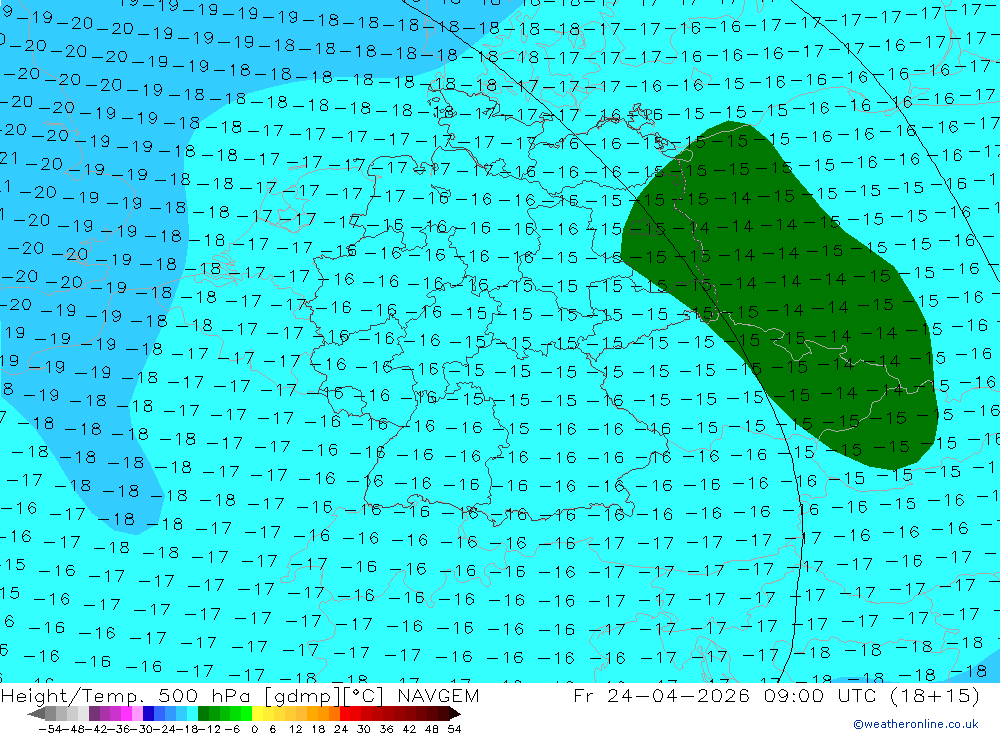This screenshot has height=733, width=1000.
Task: Click the cyan swatch left of the dark green swatch
Action: [x=193, y=714]
